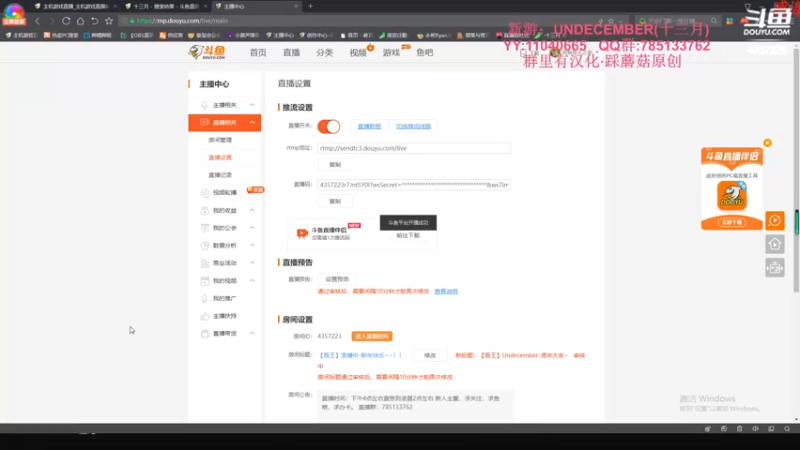
Task: Click the page vertical scrollbar
Action: coord(796,168)
